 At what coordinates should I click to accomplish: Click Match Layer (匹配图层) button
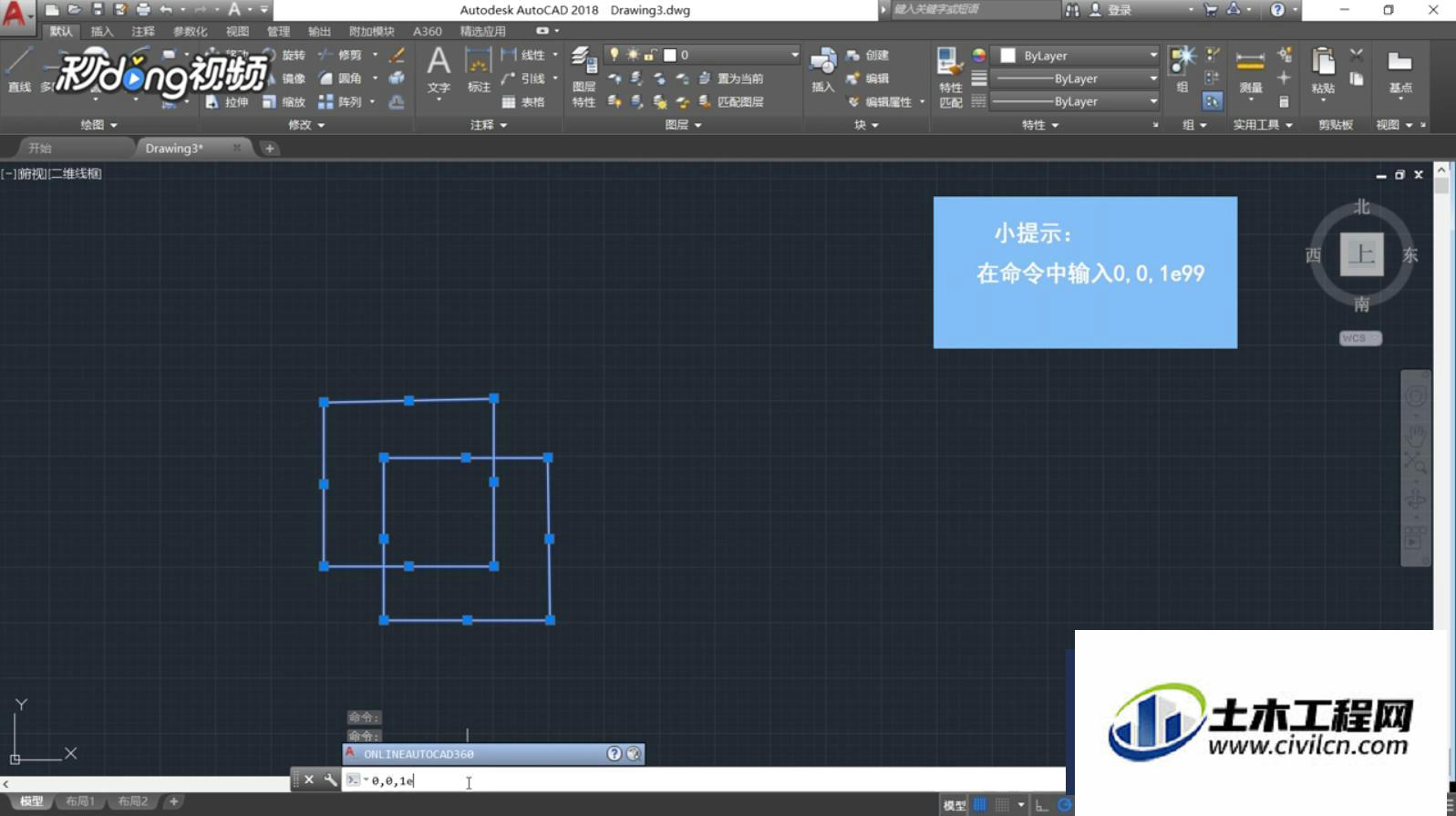(x=731, y=102)
